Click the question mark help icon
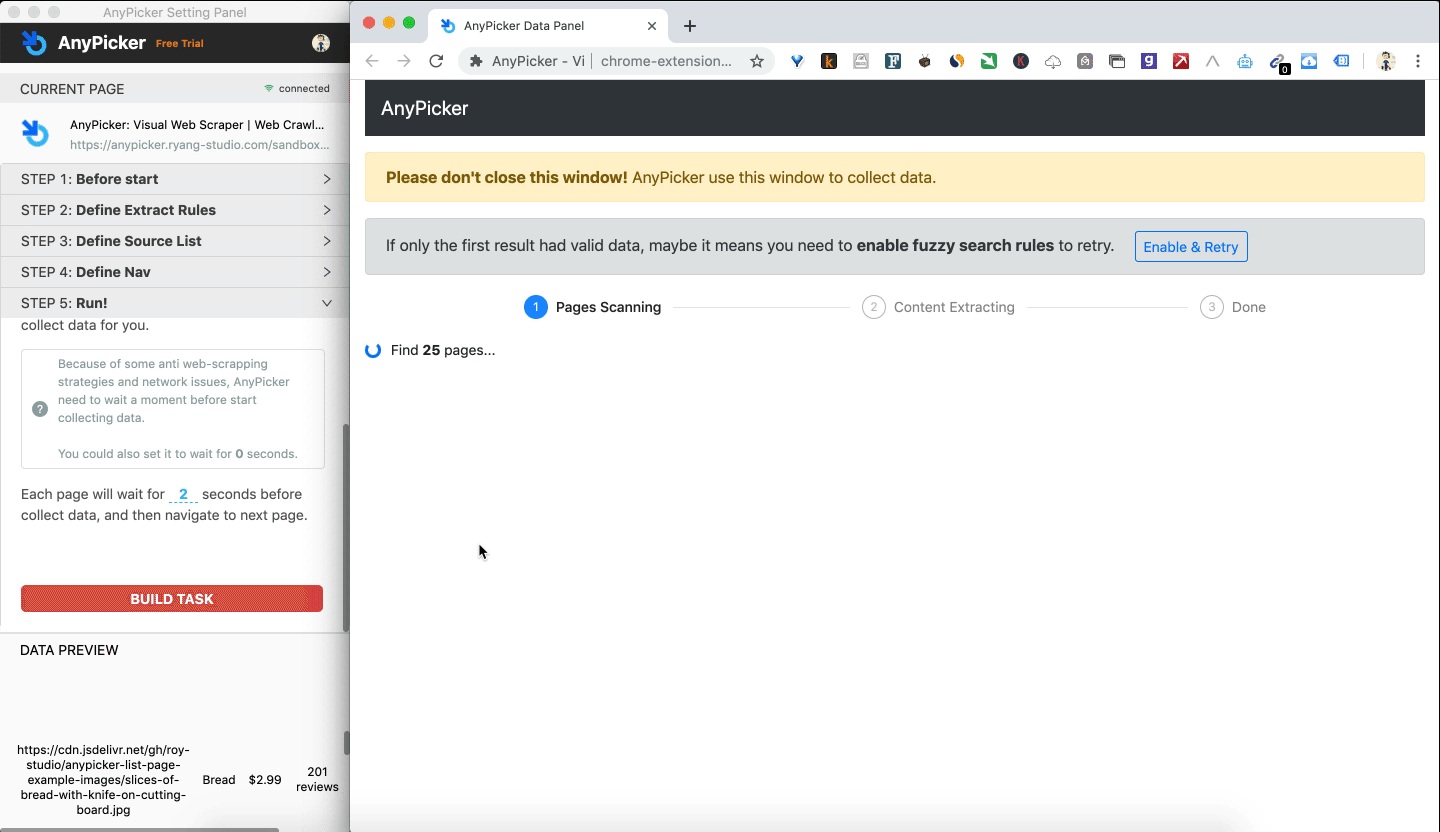 [40, 409]
